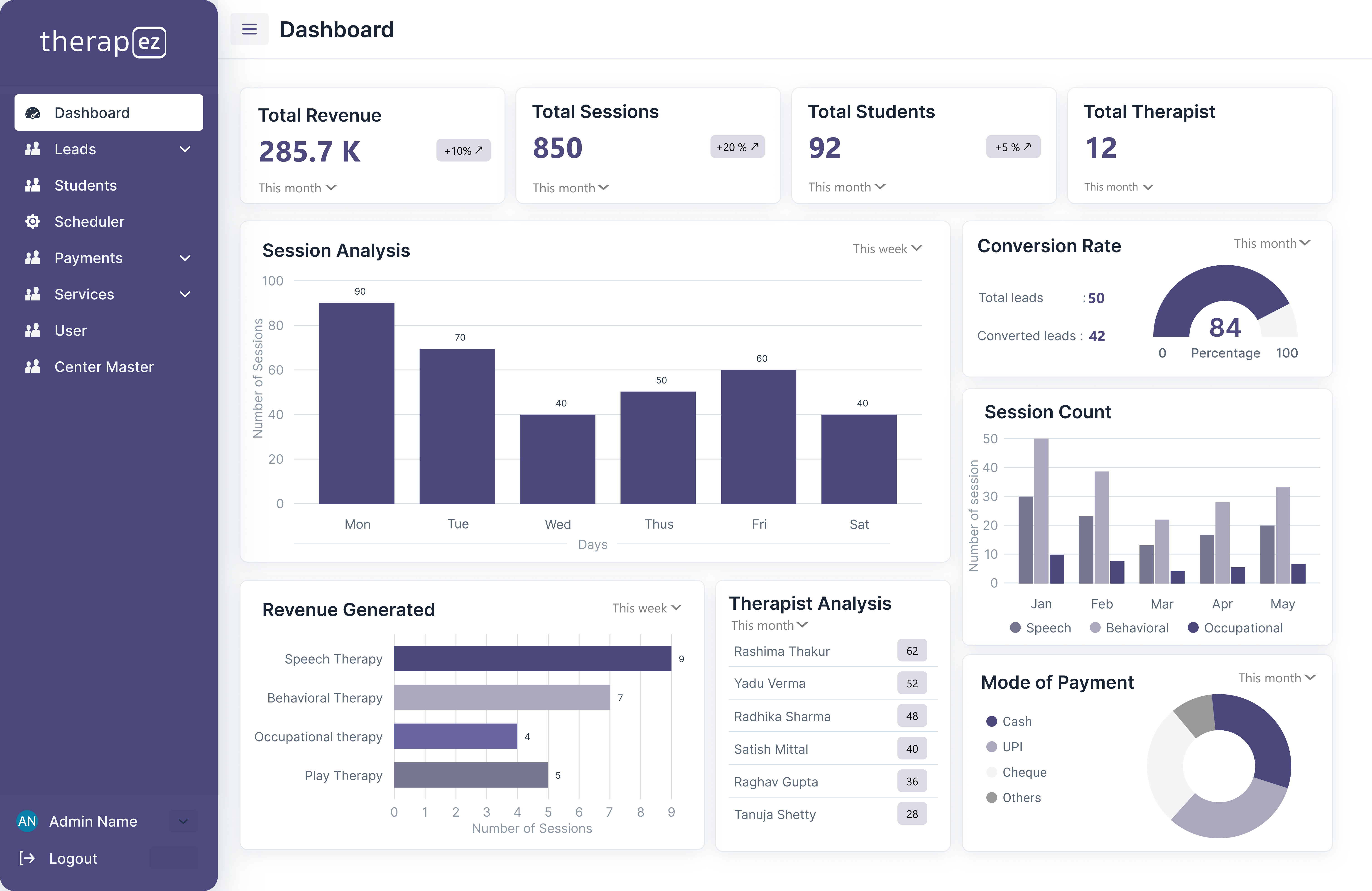Click the Dashboard gauge icon in sidebar
This screenshot has height=891, width=1372.
point(33,112)
